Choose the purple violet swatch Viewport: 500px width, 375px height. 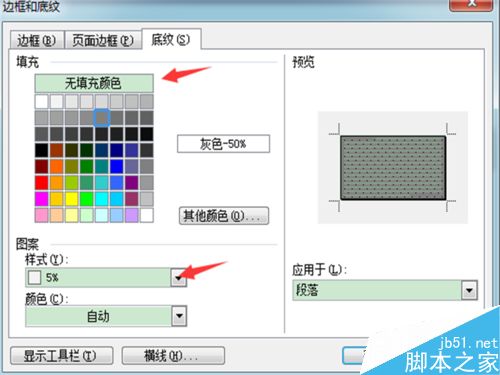pos(132,183)
